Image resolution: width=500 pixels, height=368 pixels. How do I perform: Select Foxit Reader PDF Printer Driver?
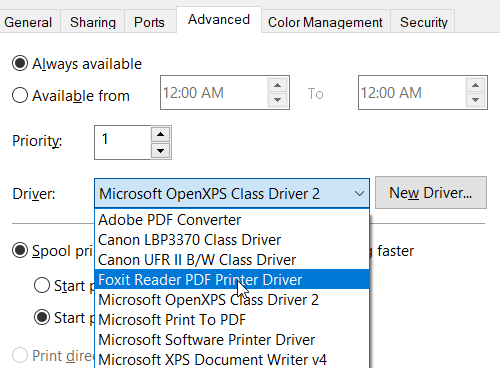[232, 279]
